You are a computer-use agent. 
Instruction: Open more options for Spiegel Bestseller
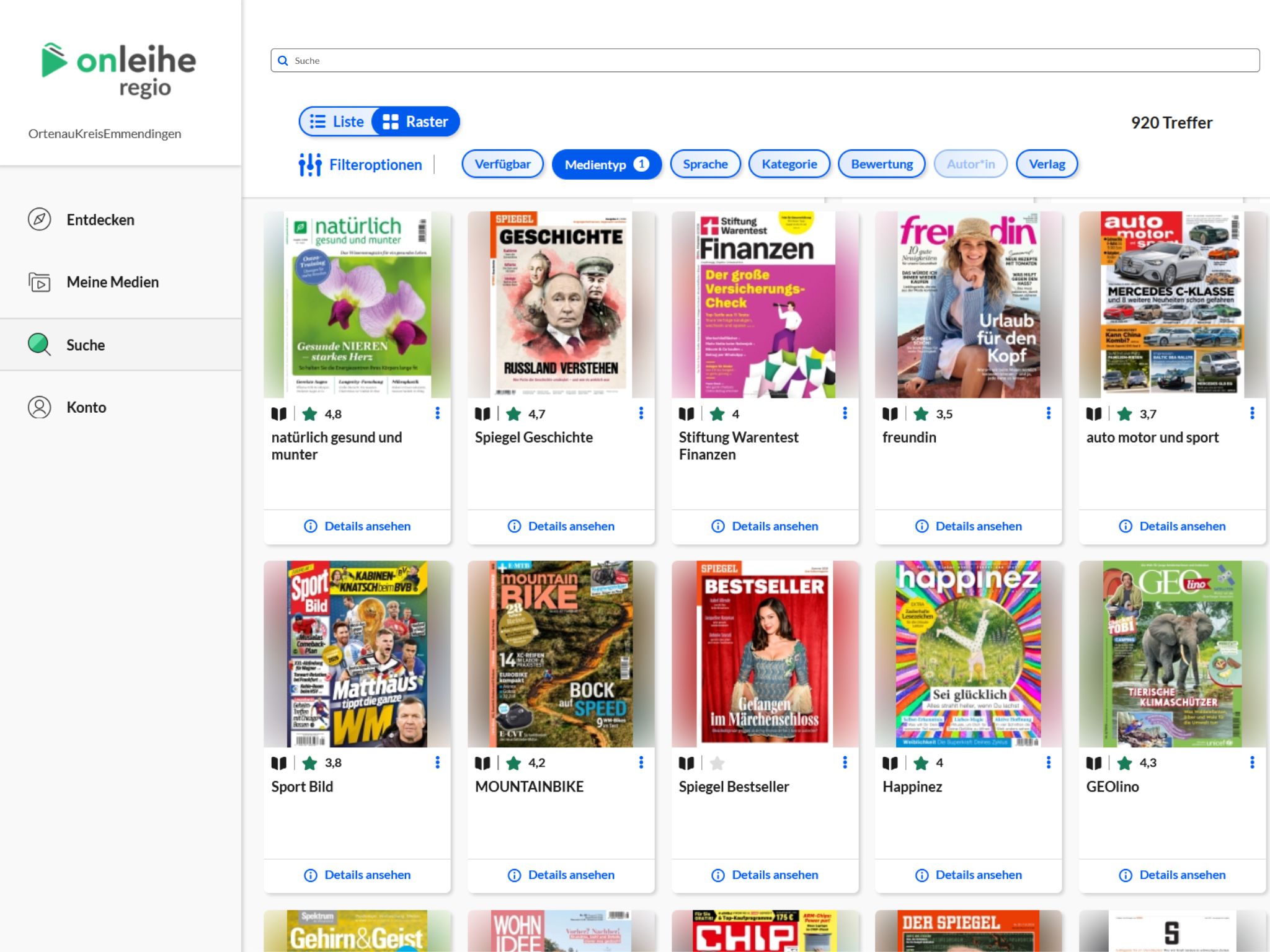pyautogui.click(x=845, y=762)
